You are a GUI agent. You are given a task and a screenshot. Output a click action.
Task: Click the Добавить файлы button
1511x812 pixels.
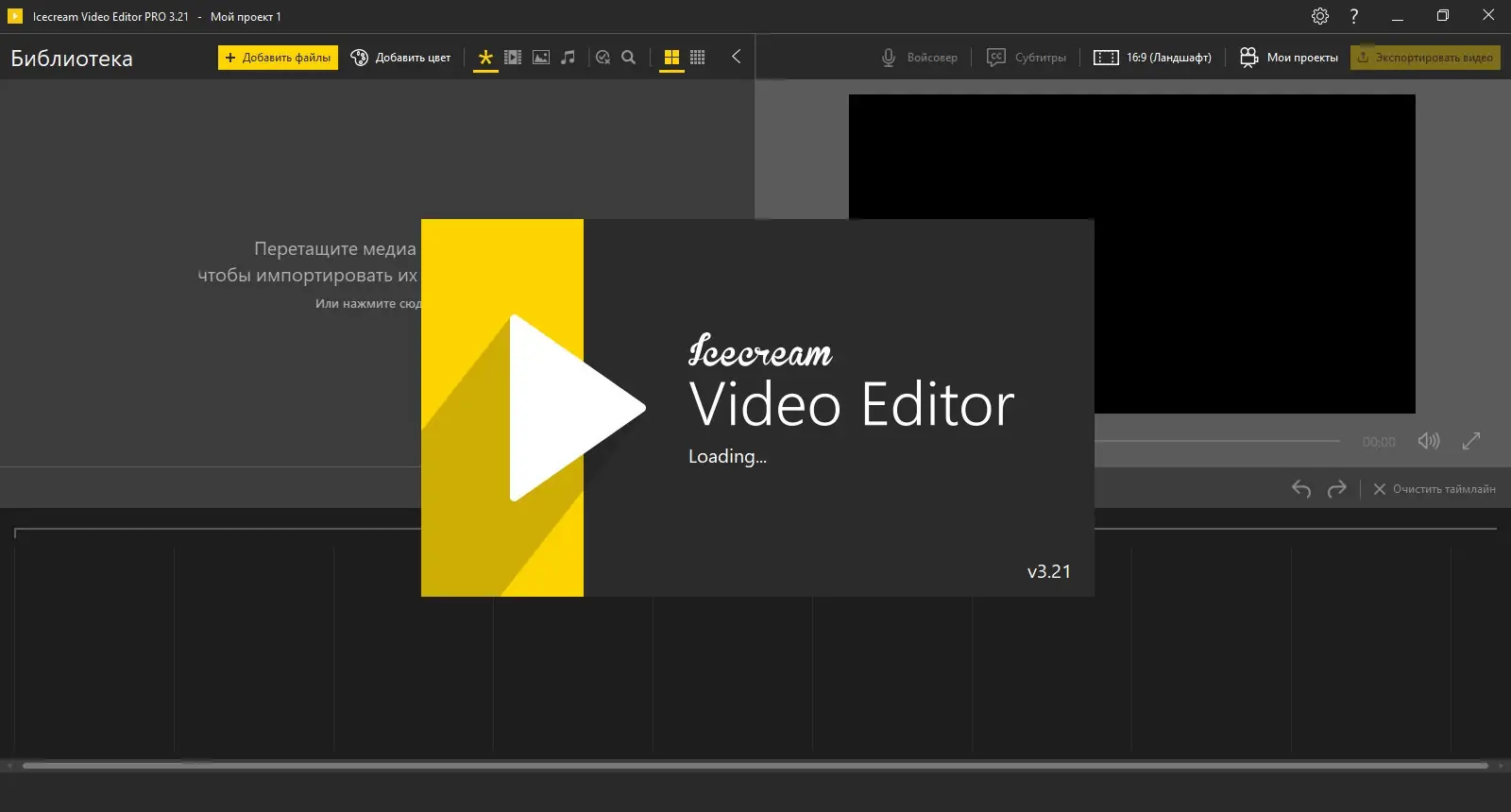[278, 58]
